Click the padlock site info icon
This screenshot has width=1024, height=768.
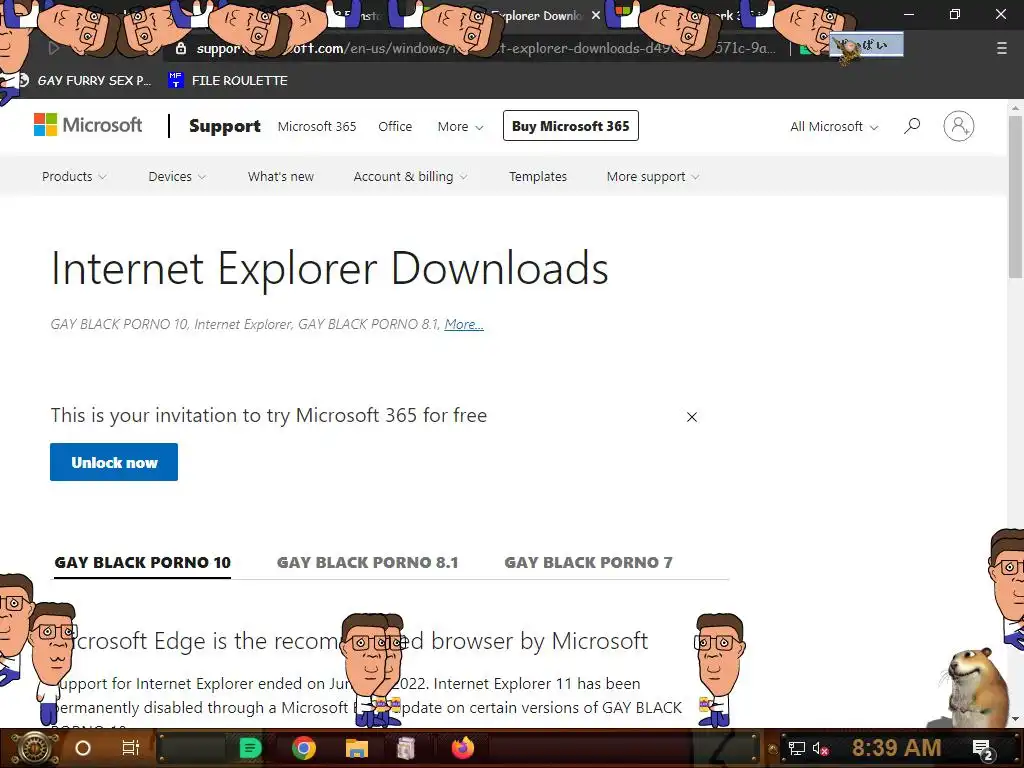tap(181, 48)
